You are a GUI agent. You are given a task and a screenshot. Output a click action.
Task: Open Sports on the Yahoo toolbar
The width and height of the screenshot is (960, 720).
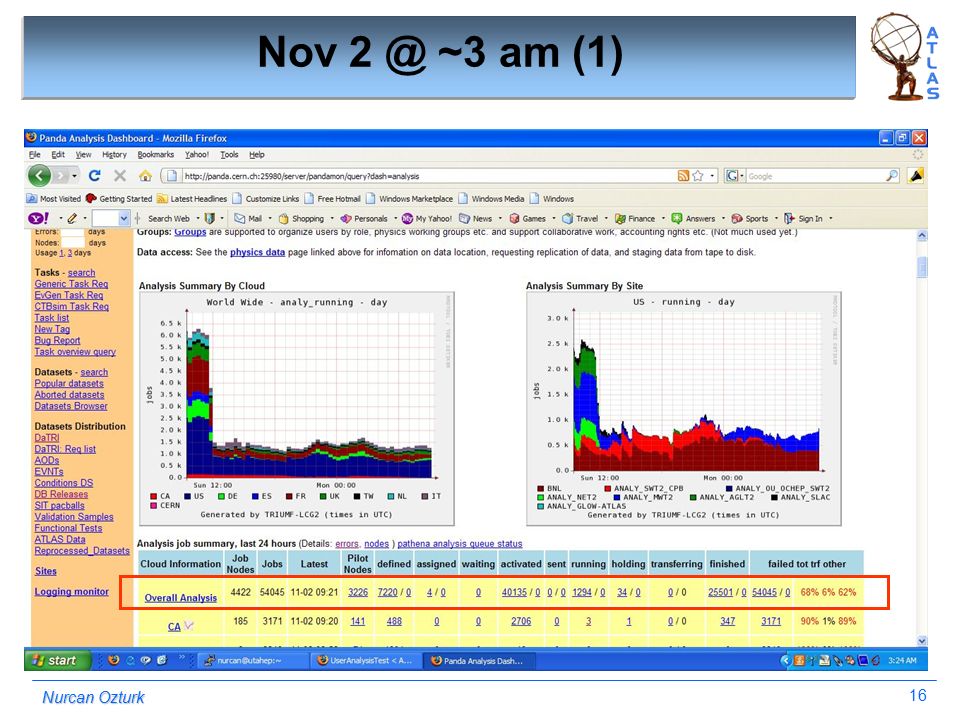[x=749, y=219]
